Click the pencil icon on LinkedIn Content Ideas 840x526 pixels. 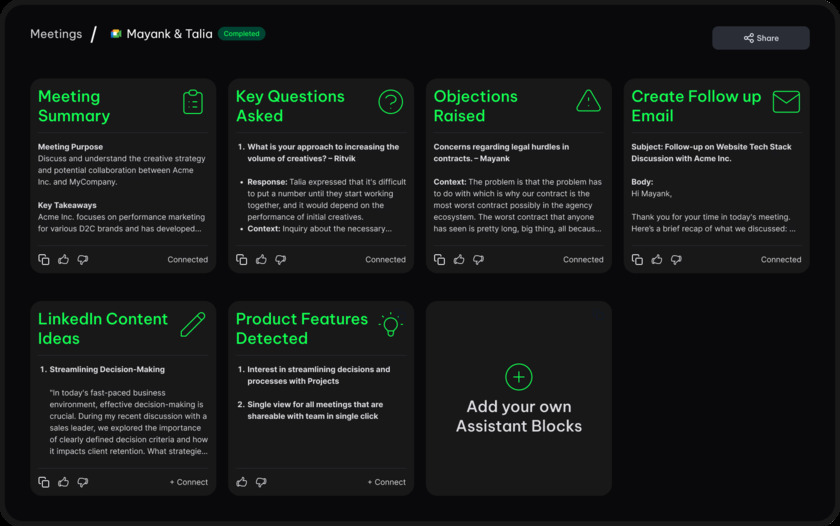tap(193, 324)
